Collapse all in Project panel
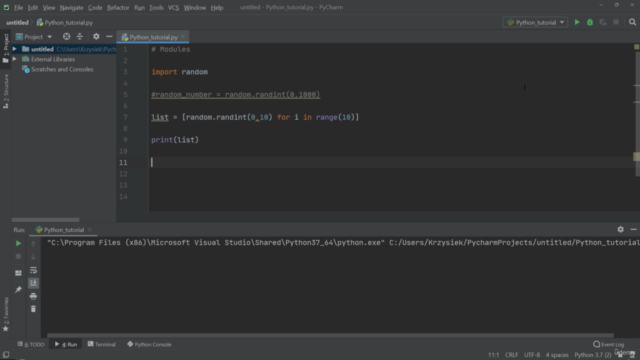This screenshot has width=640, height=360. pos(80,37)
